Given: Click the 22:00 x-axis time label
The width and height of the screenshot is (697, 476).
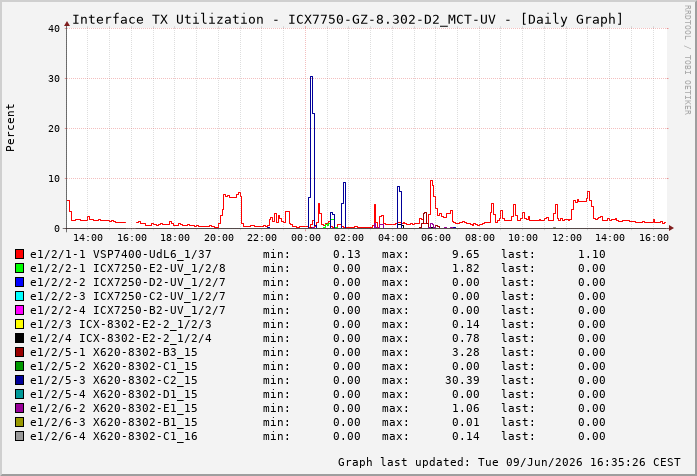Looking at the screenshot, I should pyautogui.click(x=262, y=238).
